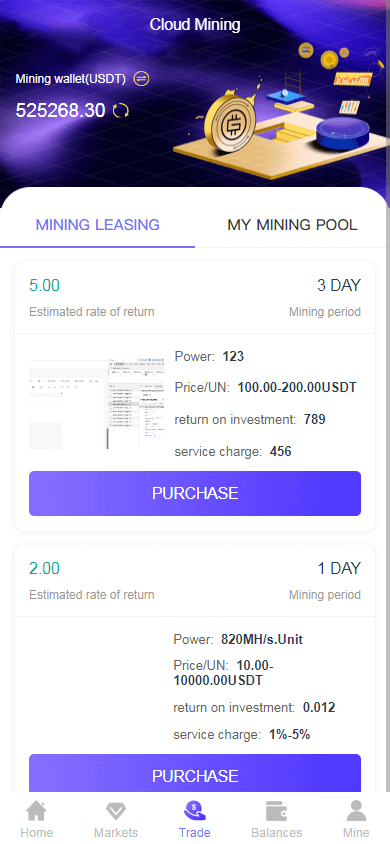
Task: Refresh the mining wallet balance
Action: pyautogui.click(x=121, y=110)
